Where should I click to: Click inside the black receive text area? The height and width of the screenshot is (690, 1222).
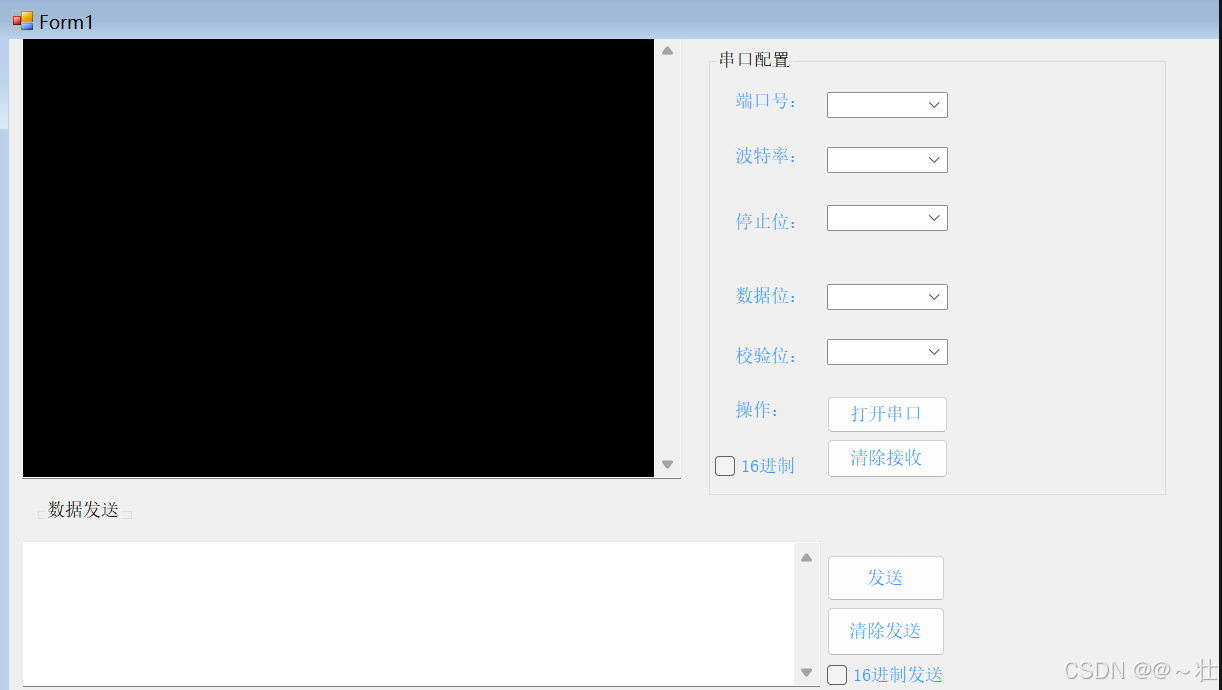pos(338,258)
